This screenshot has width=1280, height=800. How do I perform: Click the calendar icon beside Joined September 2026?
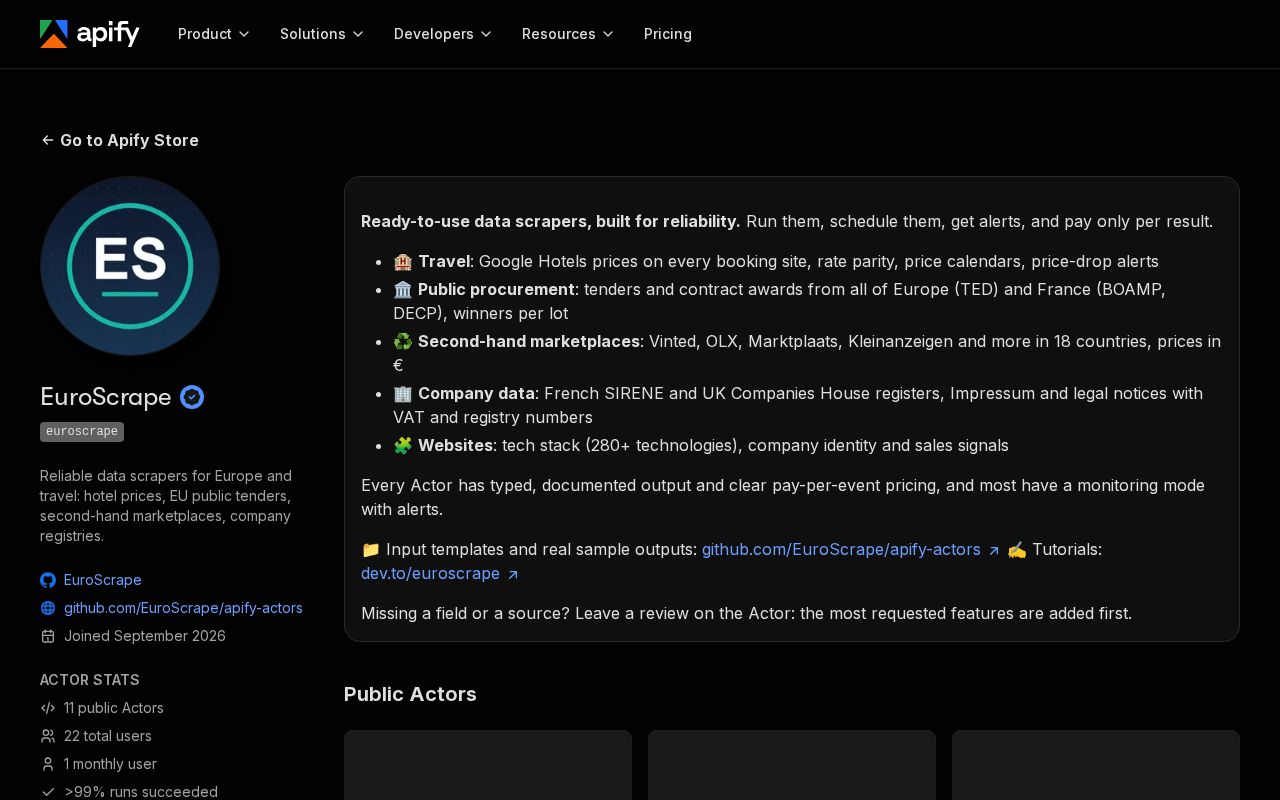(48, 636)
